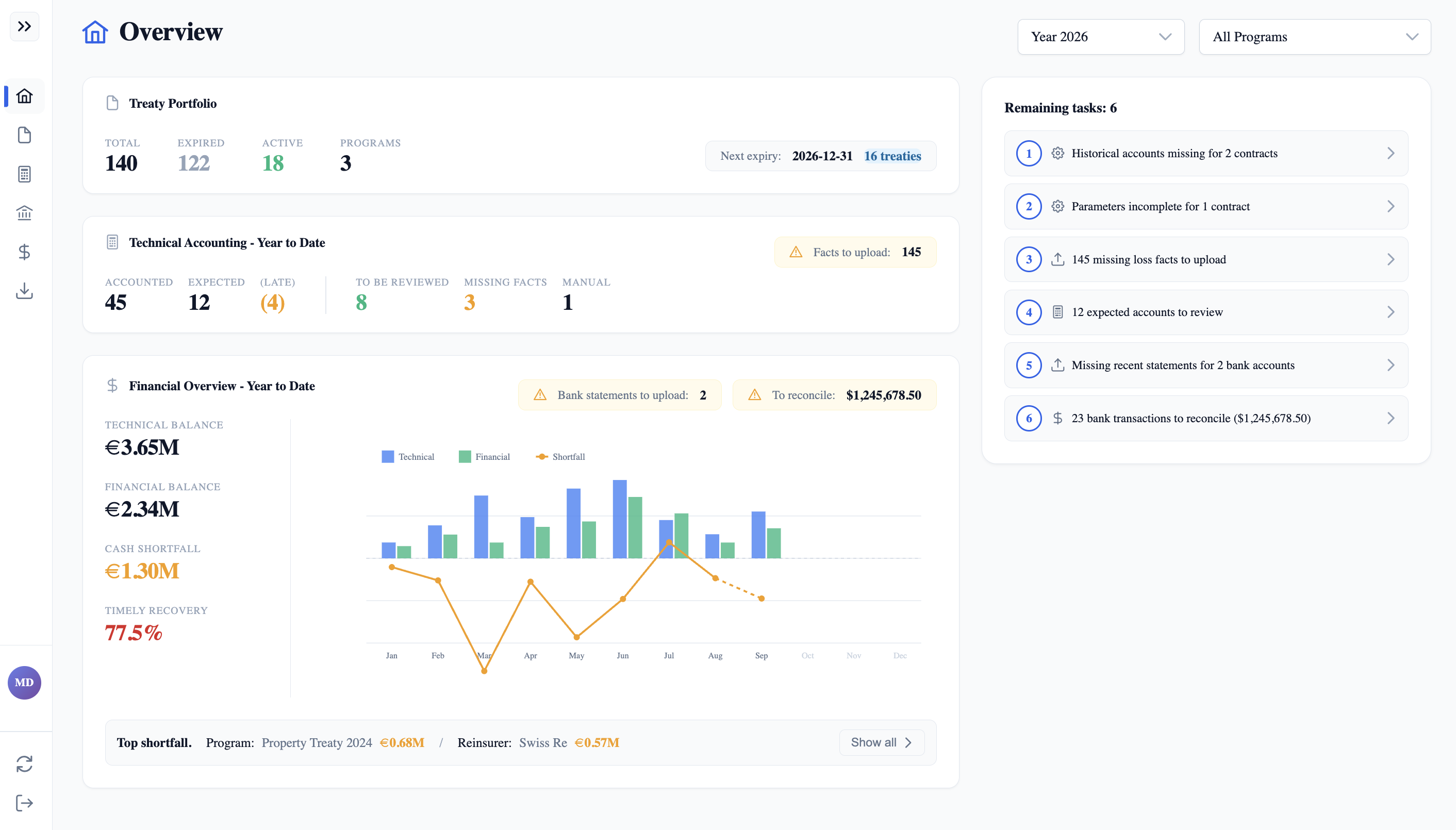Open the Overview home icon in sidebar
The image size is (1456, 830).
click(x=24, y=96)
